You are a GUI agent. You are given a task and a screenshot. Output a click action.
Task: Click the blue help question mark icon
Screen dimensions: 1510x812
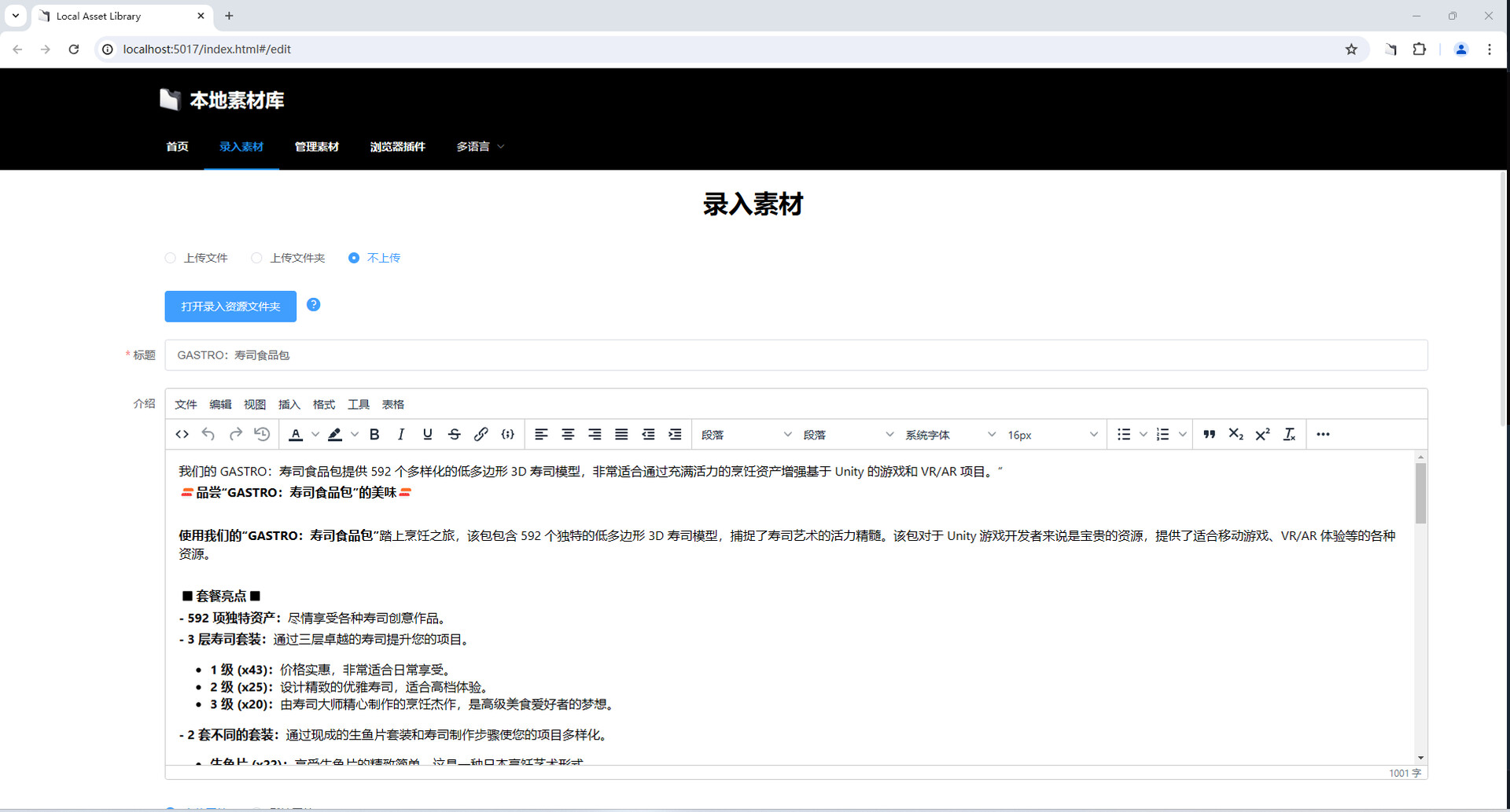[313, 305]
